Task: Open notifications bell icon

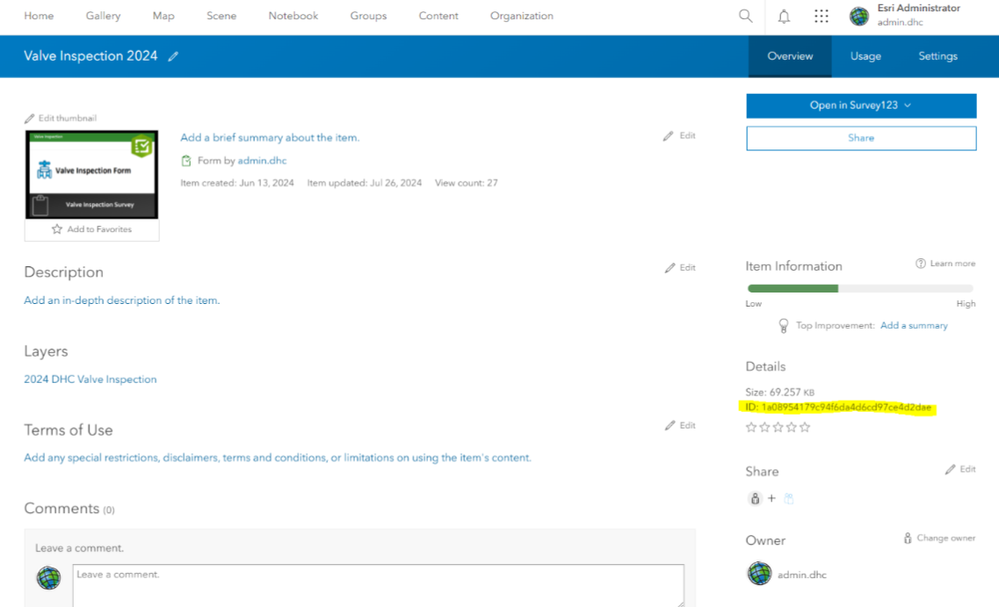Action: tap(784, 16)
